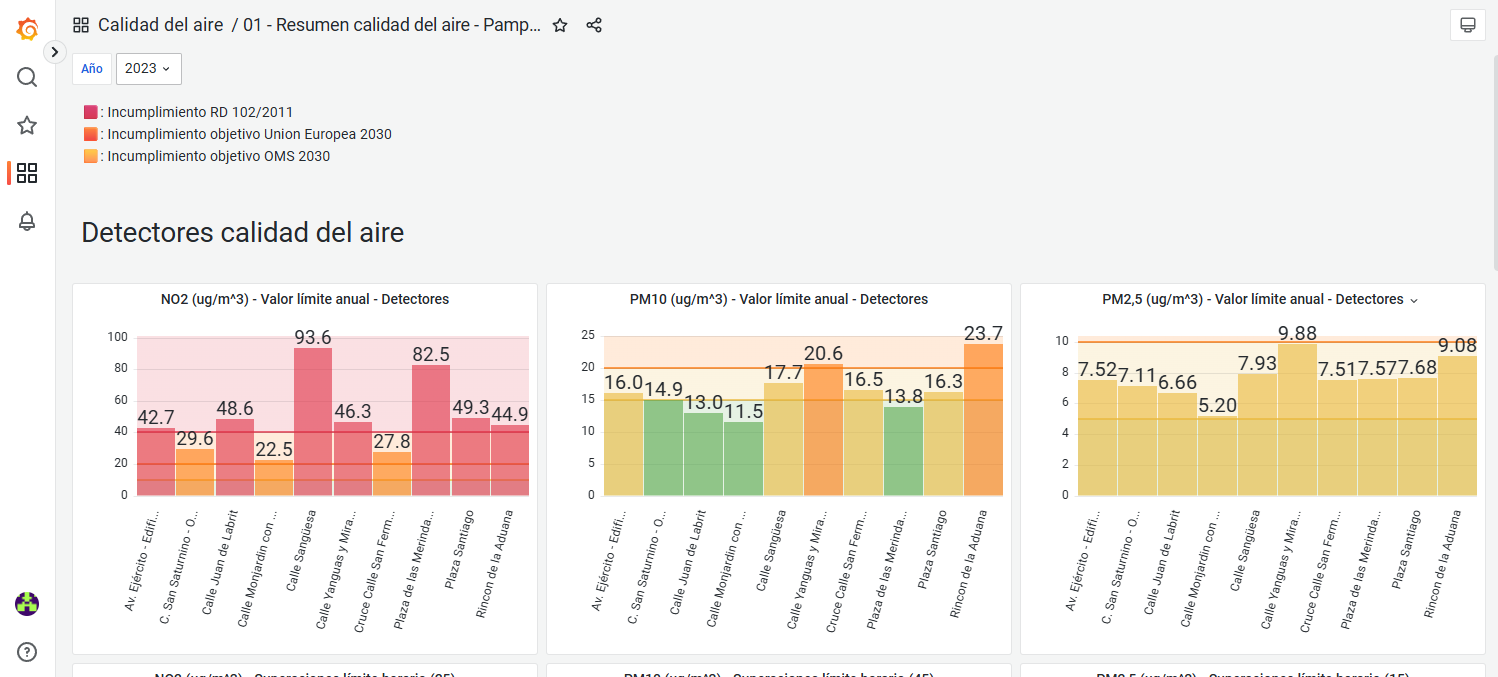Click NO2 Valor límite anual panel title
The height and width of the screenshot is (677, 1498).
click(305, 299)
